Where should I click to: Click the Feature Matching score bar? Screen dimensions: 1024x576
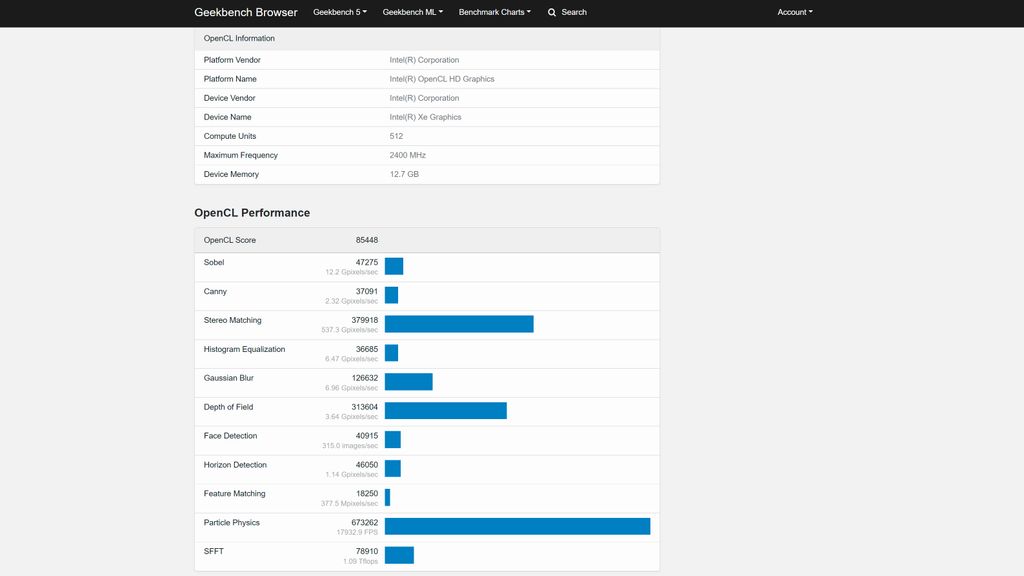click(387, 496)
